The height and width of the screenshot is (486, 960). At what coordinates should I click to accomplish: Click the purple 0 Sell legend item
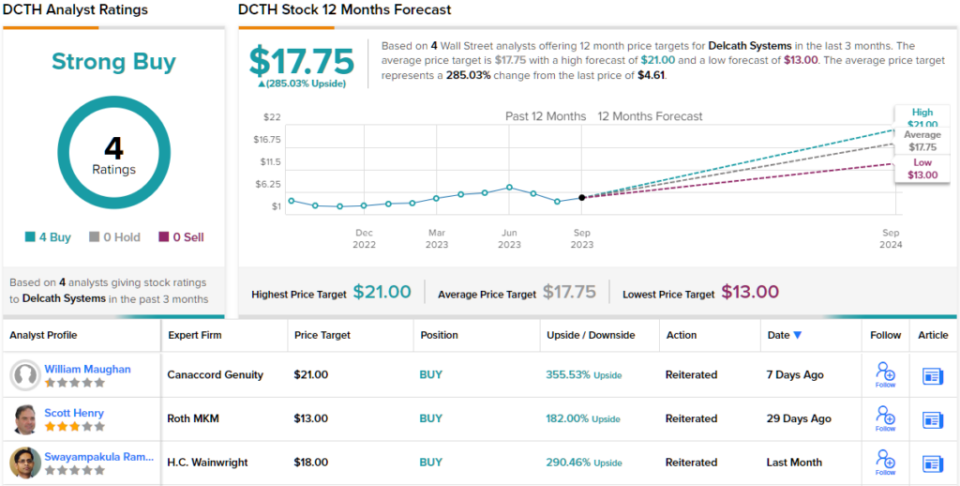point(181,238)
